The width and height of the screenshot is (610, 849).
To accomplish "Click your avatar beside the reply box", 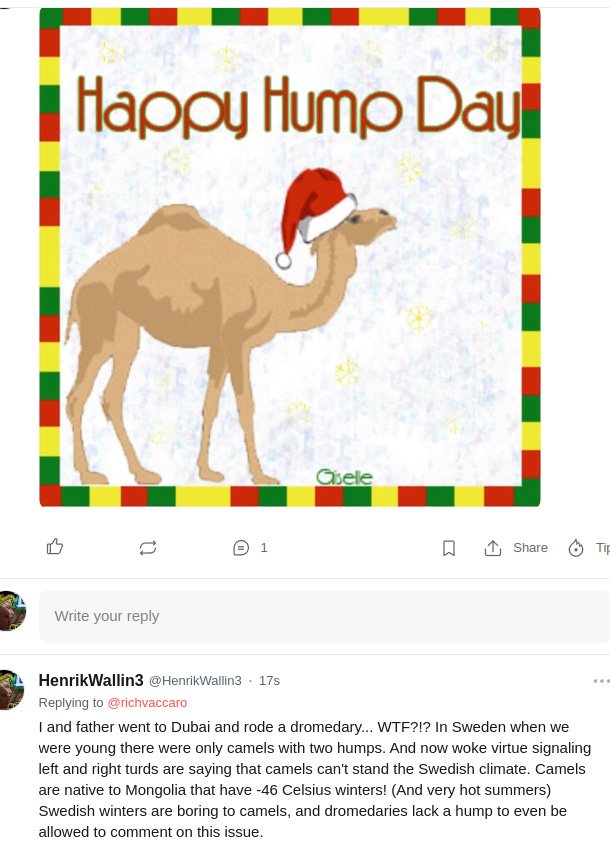I will 12,611.
